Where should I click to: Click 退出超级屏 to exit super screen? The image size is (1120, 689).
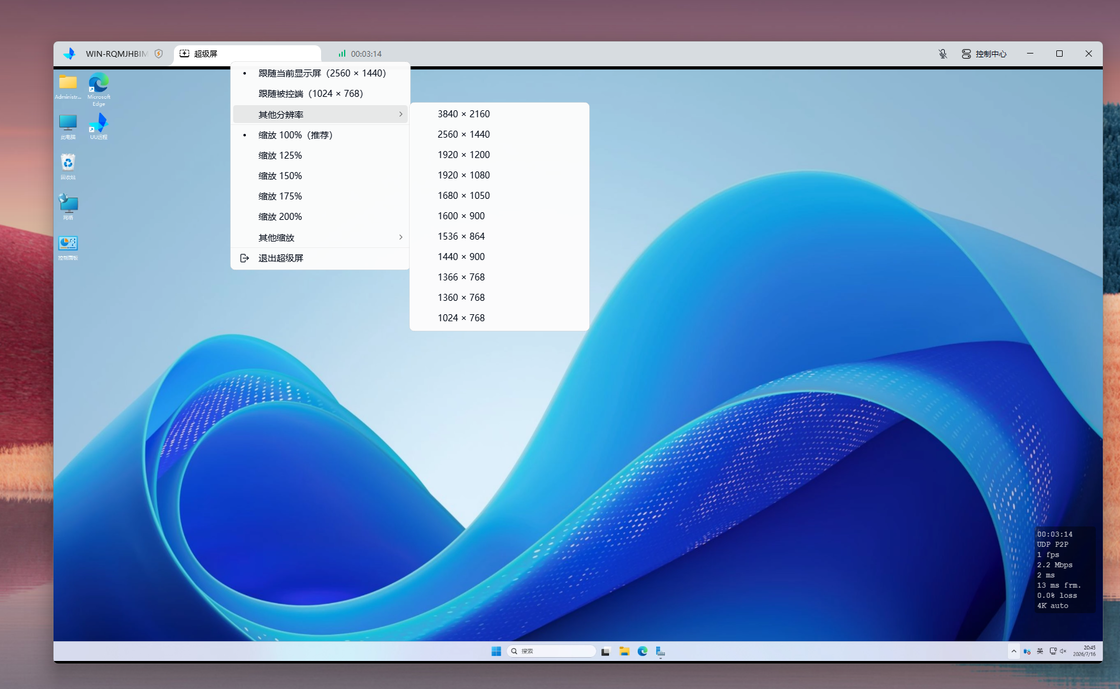pyautogui.click(x=320, y=258)
